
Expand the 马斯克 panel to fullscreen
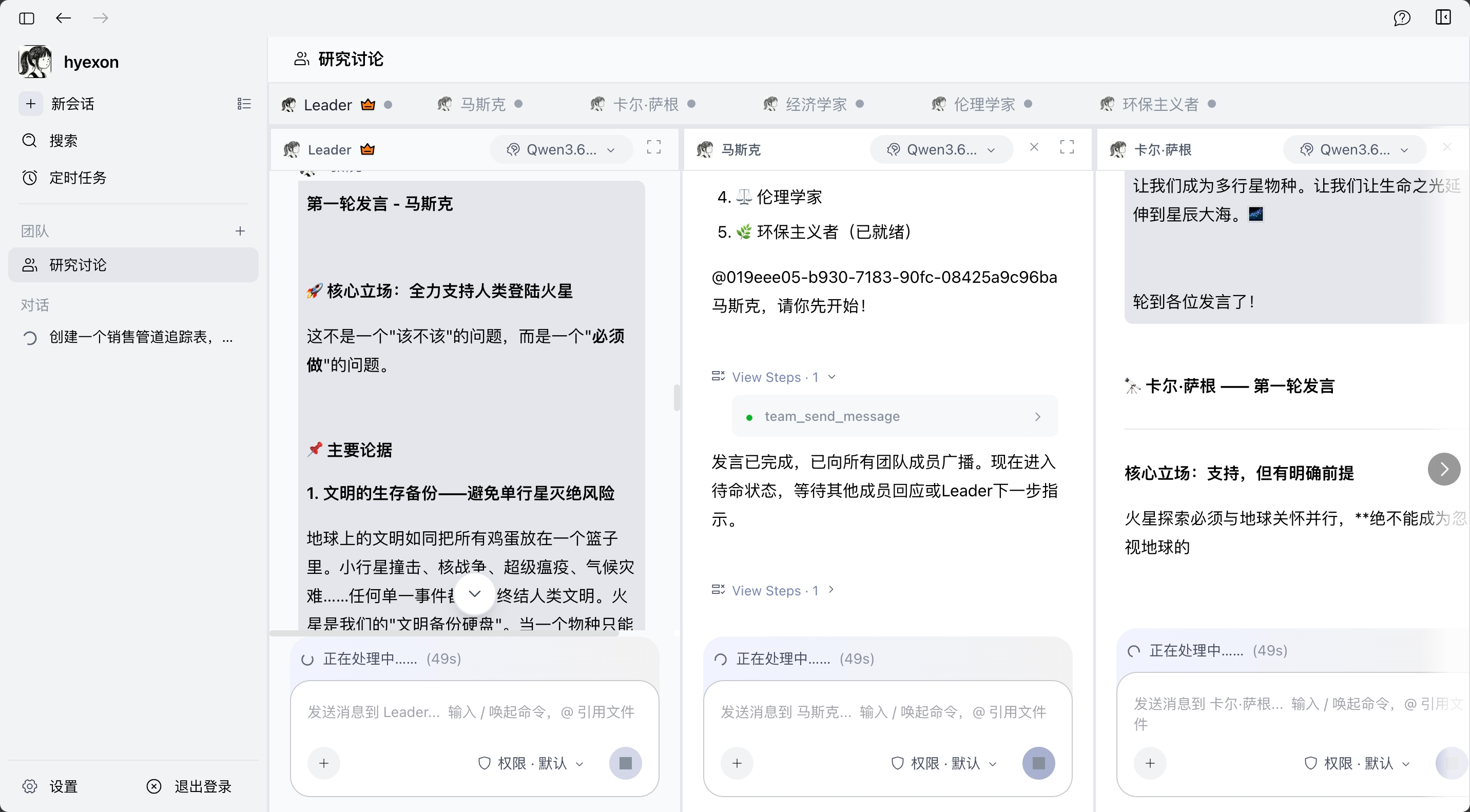click(1067, 147)
